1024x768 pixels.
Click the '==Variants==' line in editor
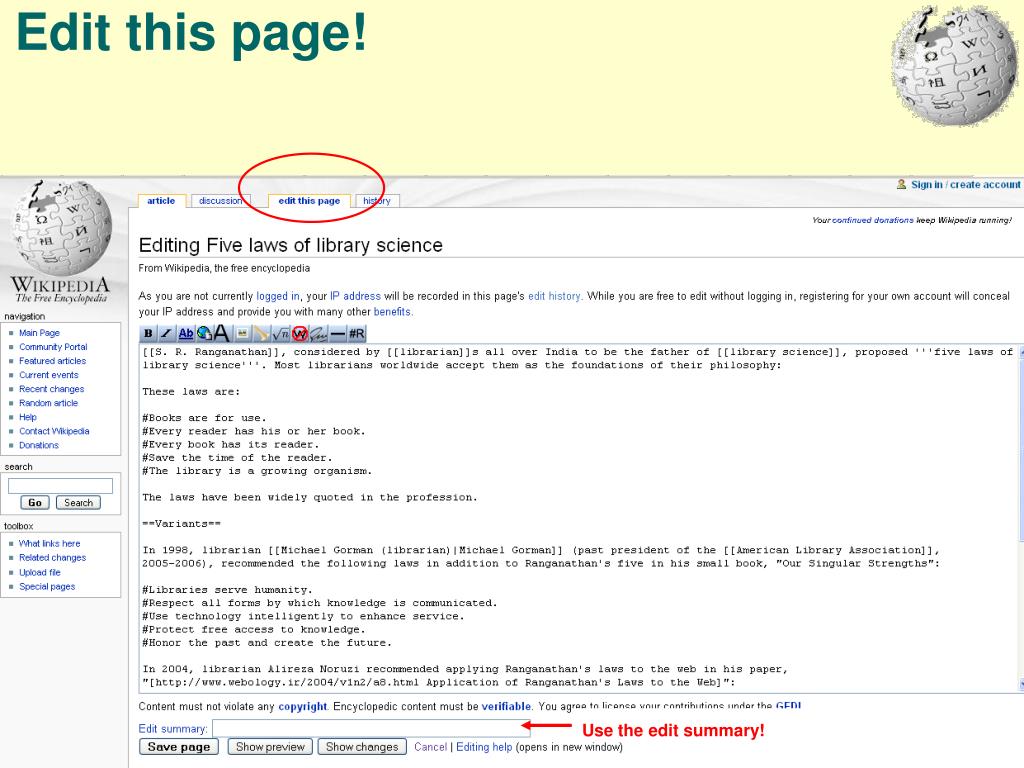tap(182, 524)
